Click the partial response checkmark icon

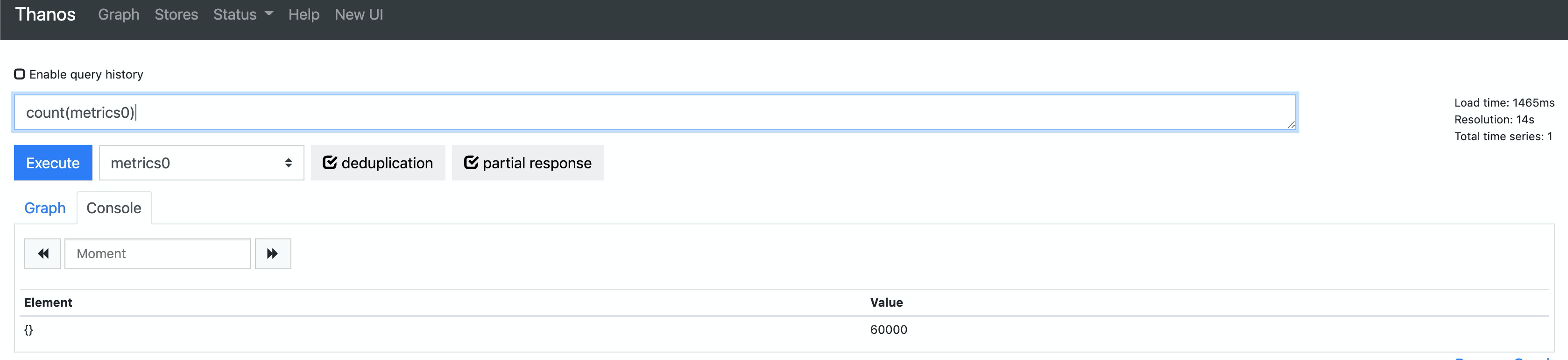point(471,163)
